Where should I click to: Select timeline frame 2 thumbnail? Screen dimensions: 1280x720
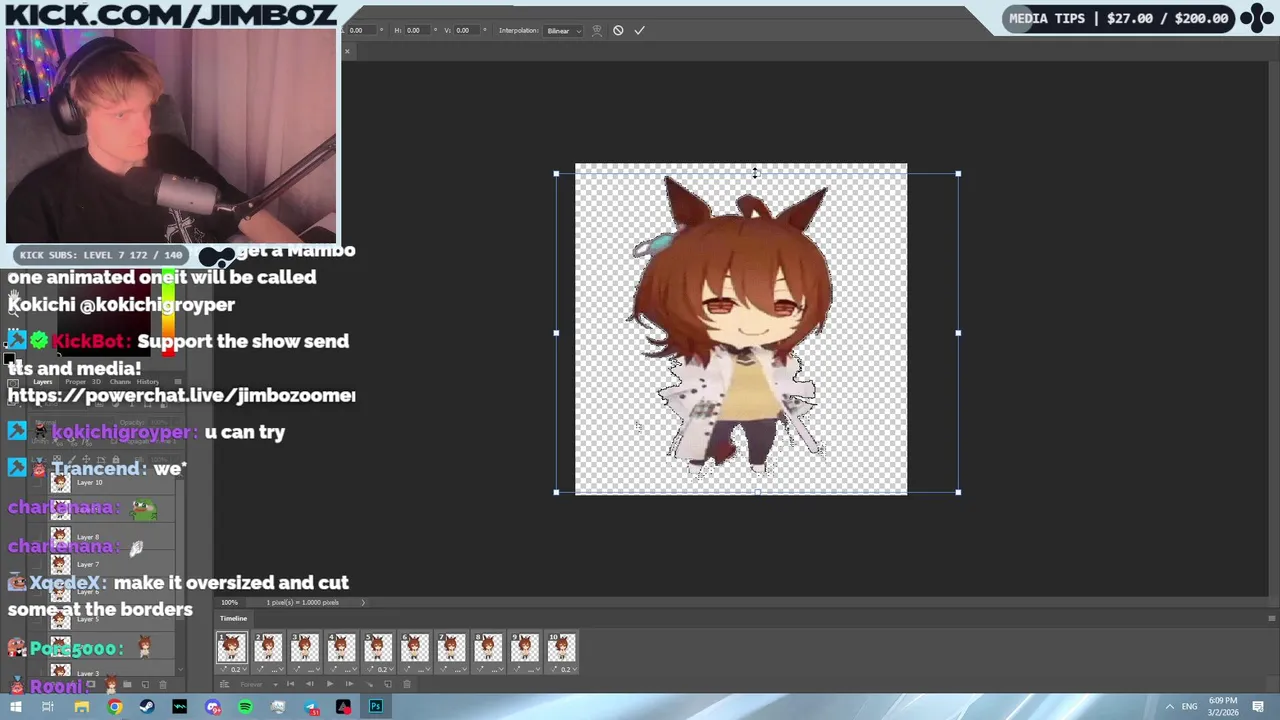[268, 648]
